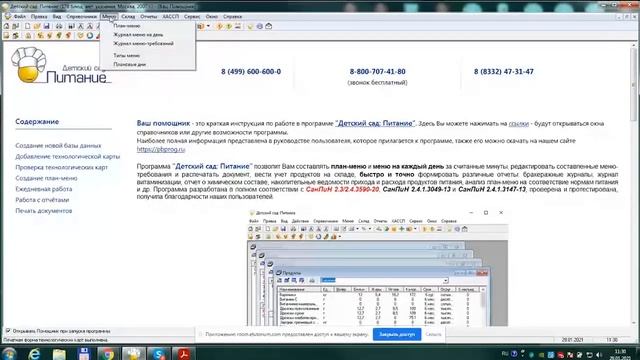This screenshot has width=640, height=360.
Task: Click the home icon in the top toolbar
Action: 7,26
